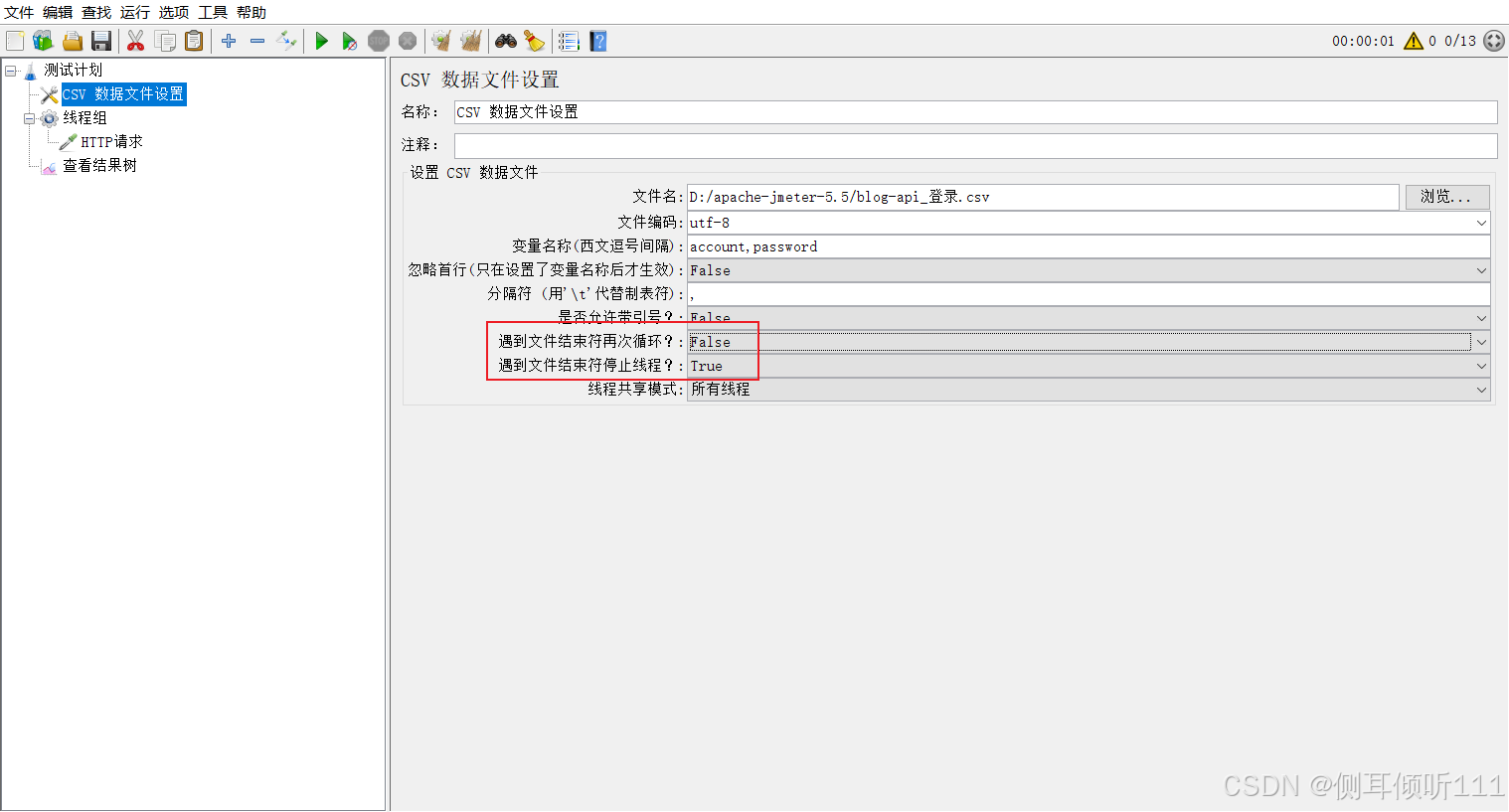Save the test plan with floppy icon

click(x=100, y=41)
